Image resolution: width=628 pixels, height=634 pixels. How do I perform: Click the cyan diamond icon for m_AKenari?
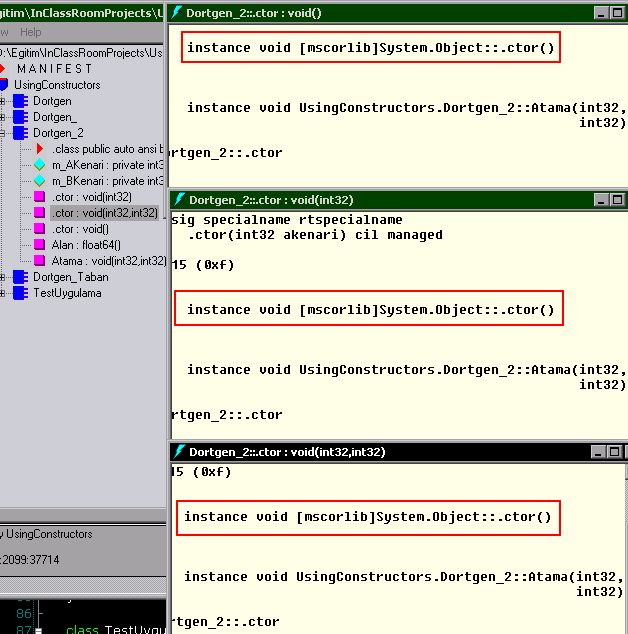[40, 165]
